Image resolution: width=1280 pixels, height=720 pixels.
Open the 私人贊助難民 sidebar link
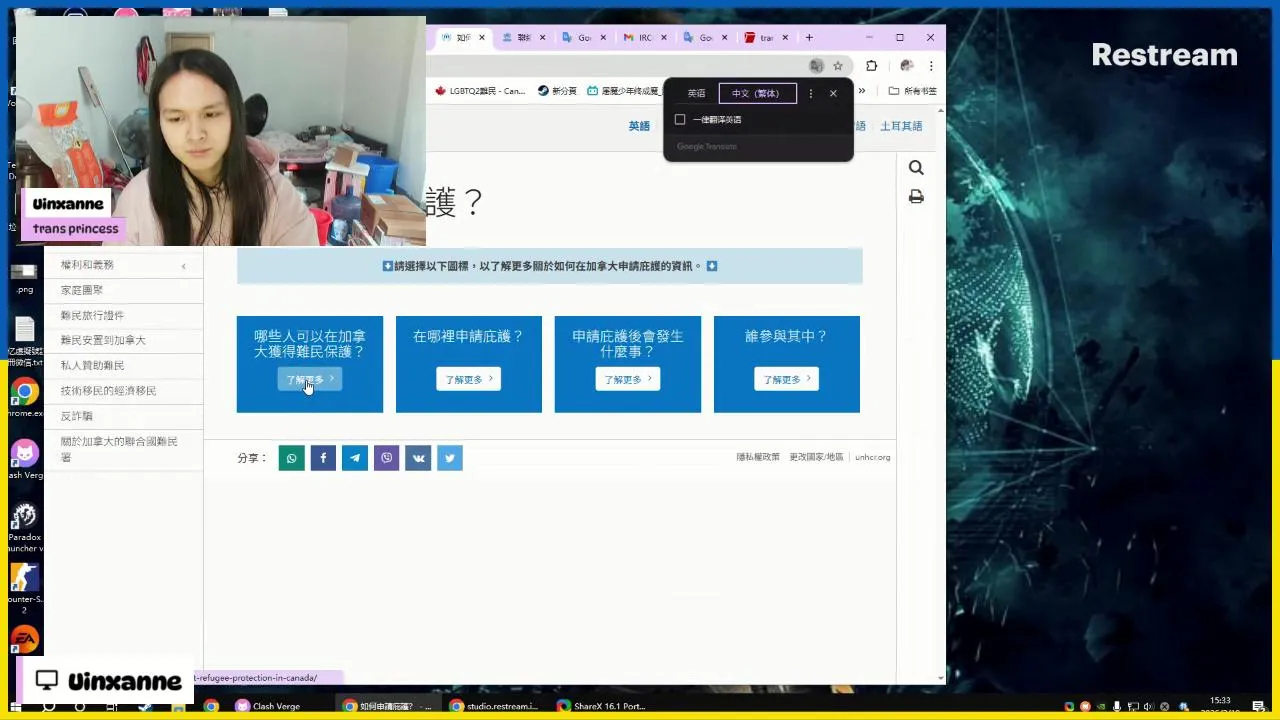[x=92, y=365]
